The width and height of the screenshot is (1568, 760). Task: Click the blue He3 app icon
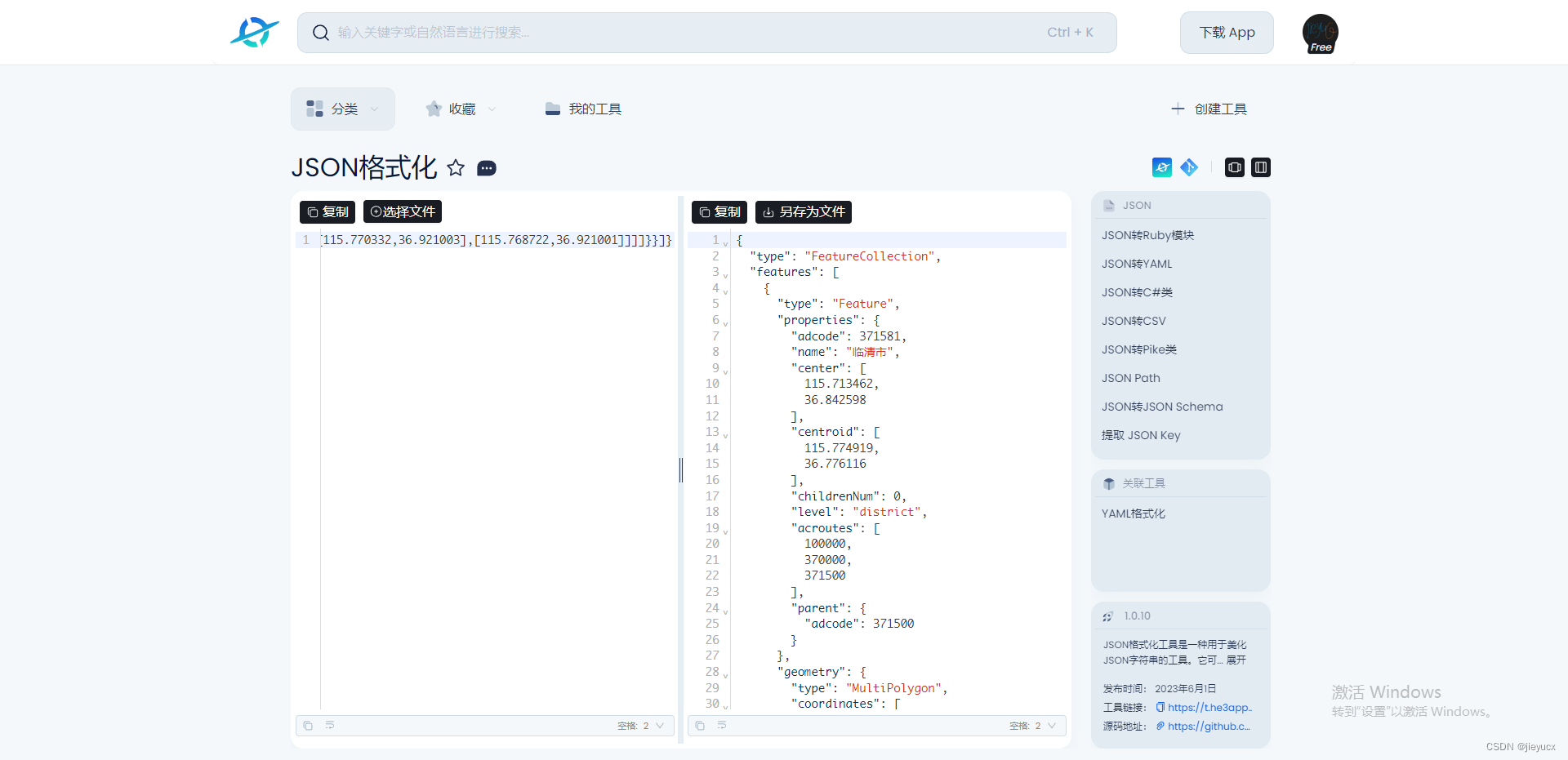[x=1162, y=167]
